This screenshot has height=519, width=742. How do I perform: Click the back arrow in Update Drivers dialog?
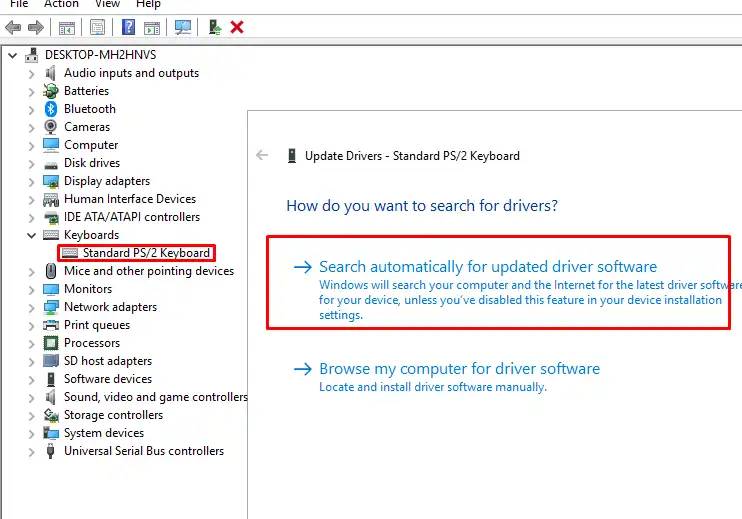(x=263, y=155)
